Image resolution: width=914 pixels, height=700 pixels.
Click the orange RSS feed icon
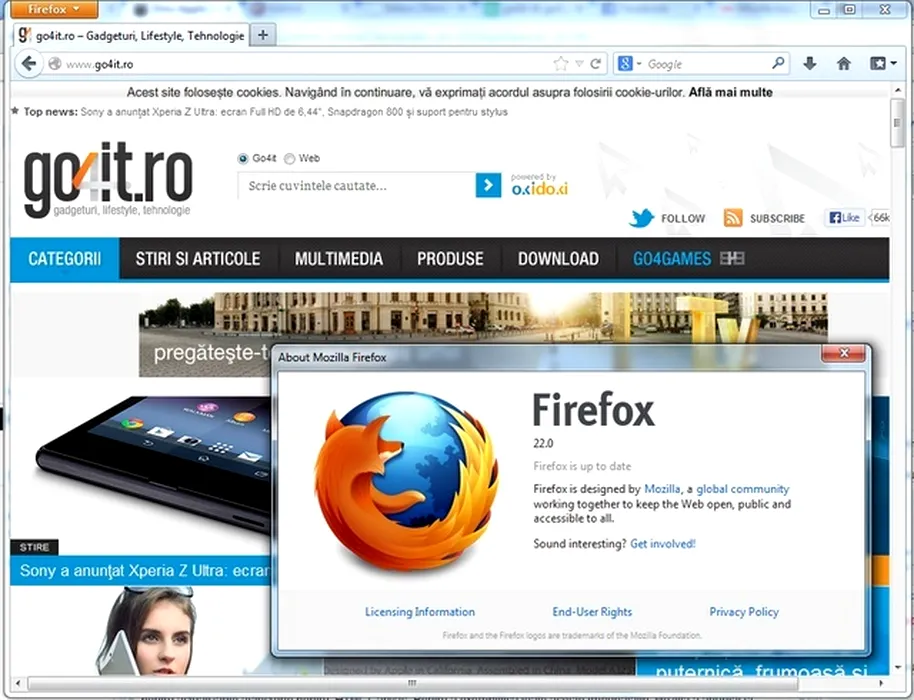733,218
